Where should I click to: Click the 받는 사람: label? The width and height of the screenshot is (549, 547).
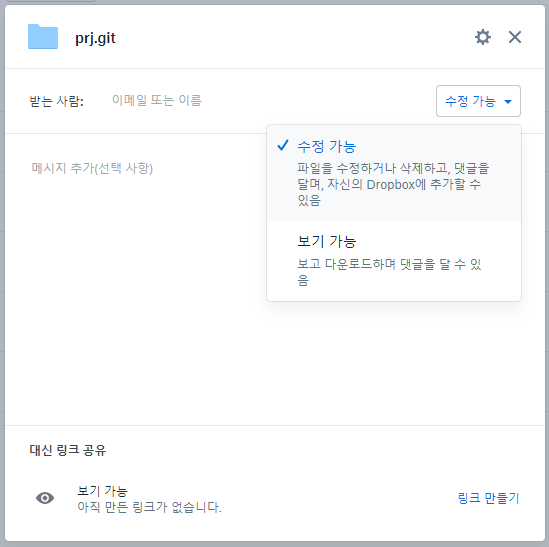(56, 101)
